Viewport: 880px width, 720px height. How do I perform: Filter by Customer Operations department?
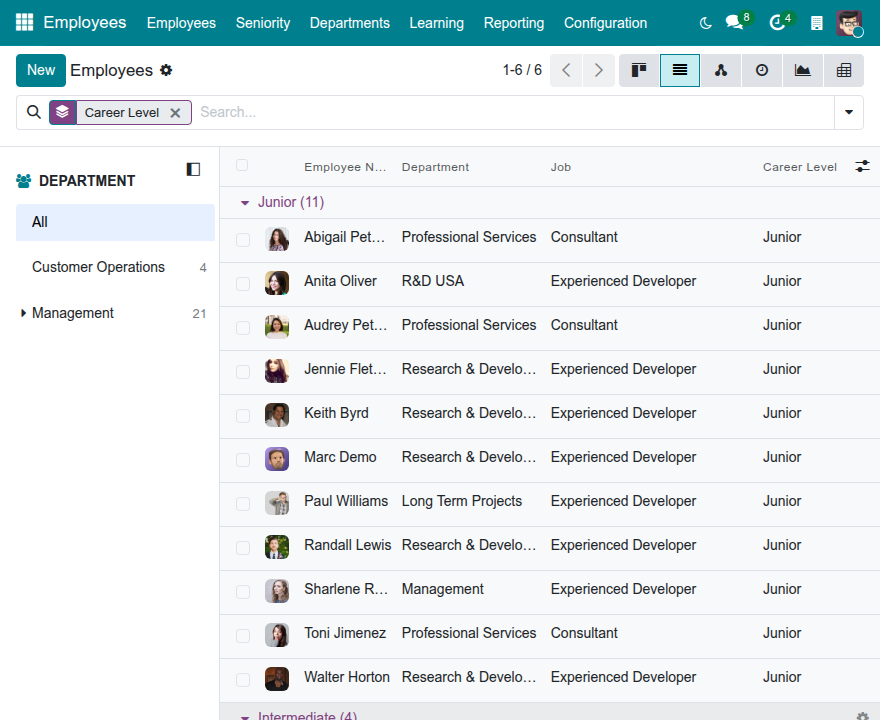[x=115, y=267]
